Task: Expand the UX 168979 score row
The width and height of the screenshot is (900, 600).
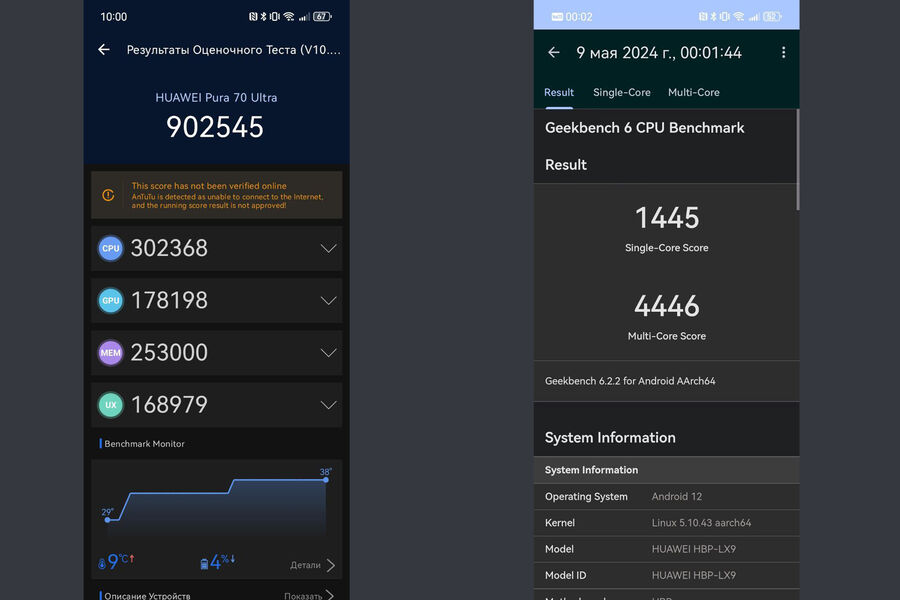Action: 216,405
